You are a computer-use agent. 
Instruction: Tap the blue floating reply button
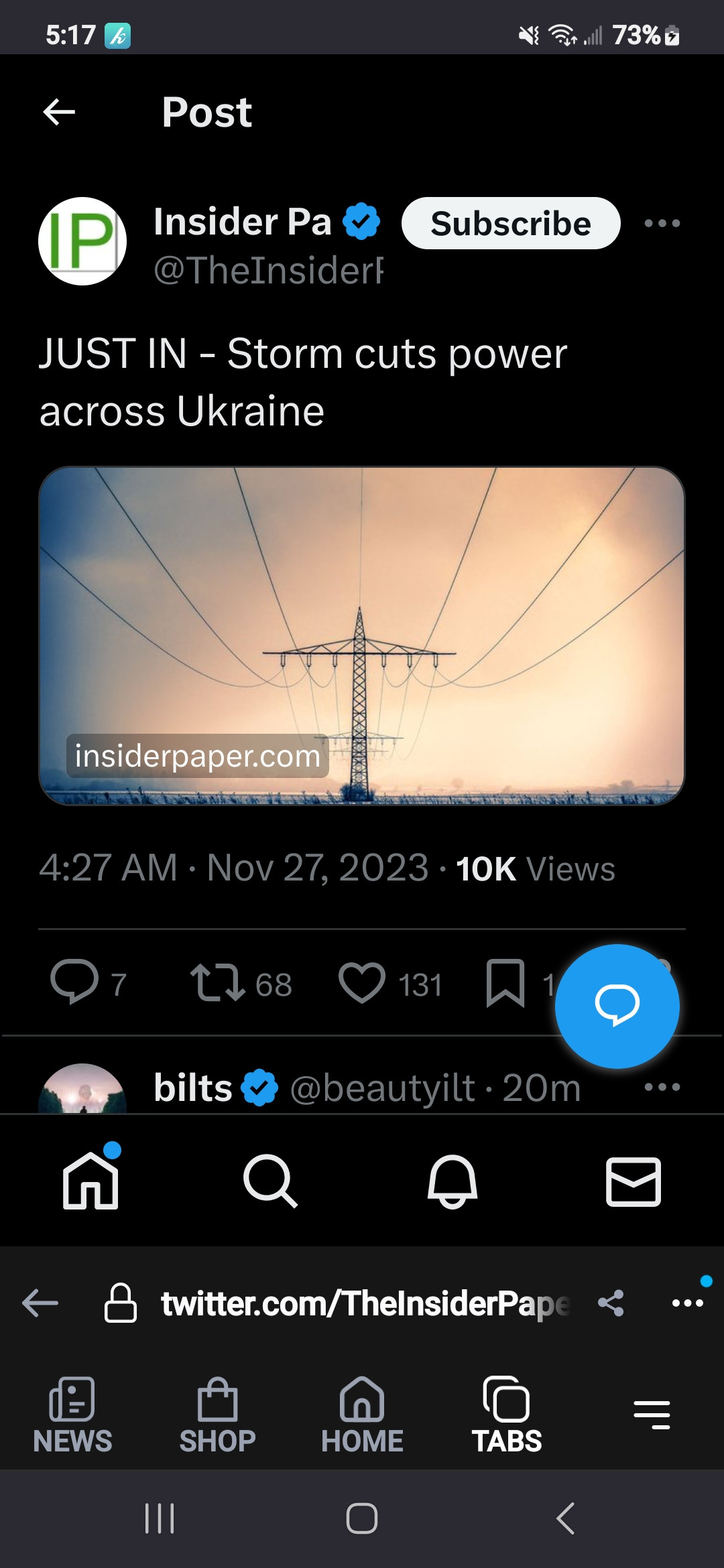[617, 1006]
